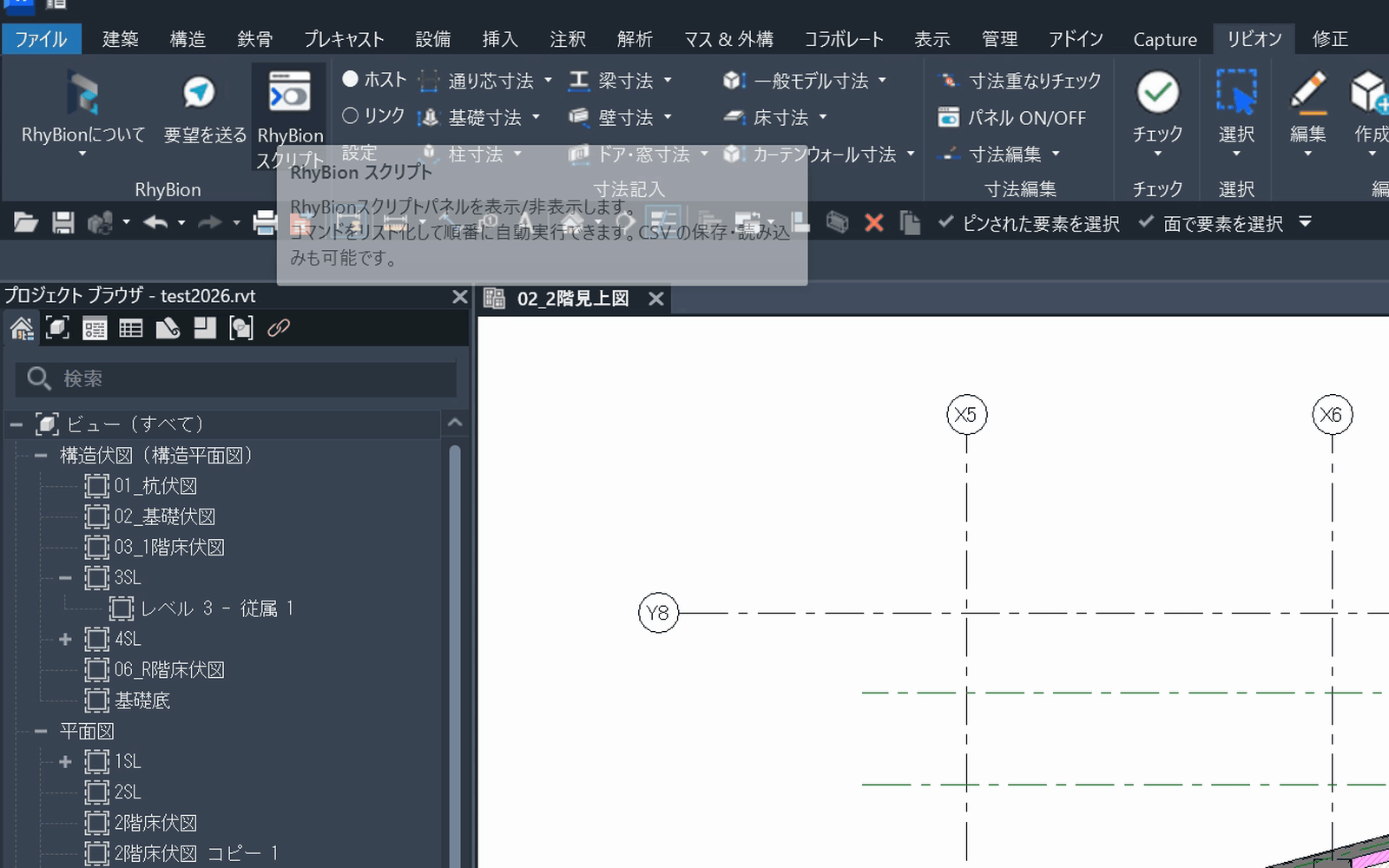Run the 寸法重なりチェック tool
The image size is (1389, 868).
tap(1020, 81)
